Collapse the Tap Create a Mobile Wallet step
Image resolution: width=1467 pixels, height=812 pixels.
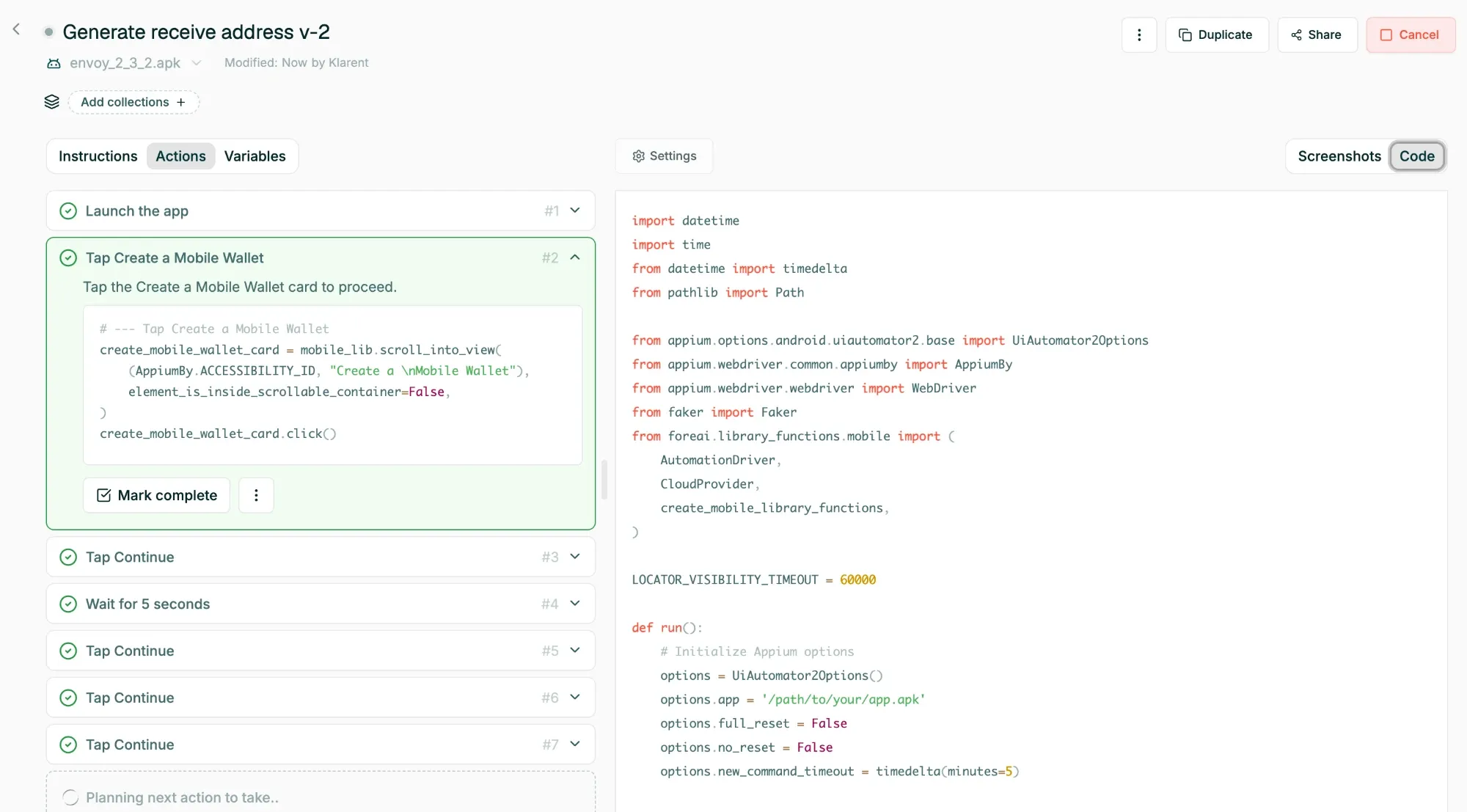(x=575, y=257)
